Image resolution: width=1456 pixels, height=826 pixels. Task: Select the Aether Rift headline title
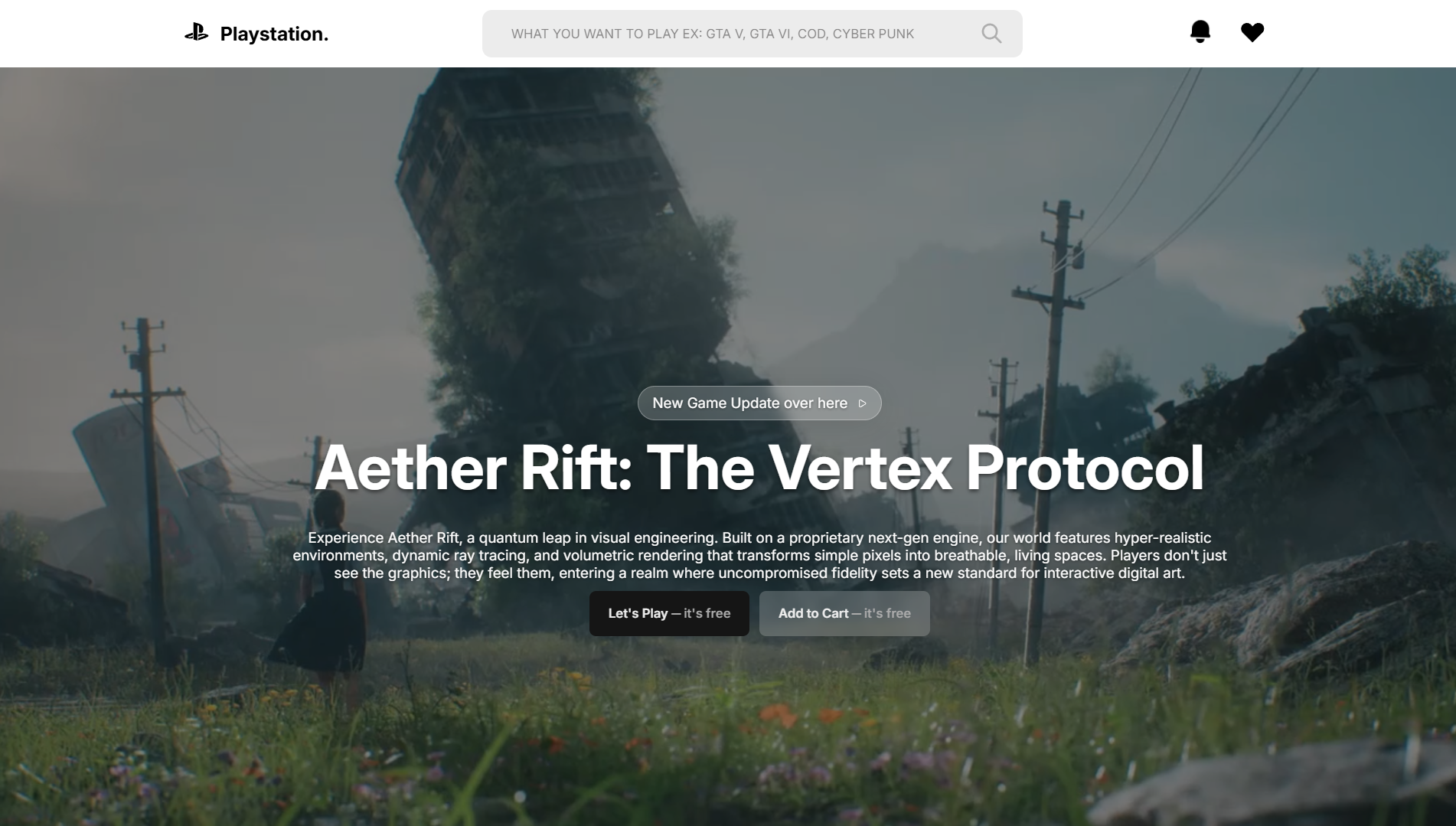click(x=759, y=468)
